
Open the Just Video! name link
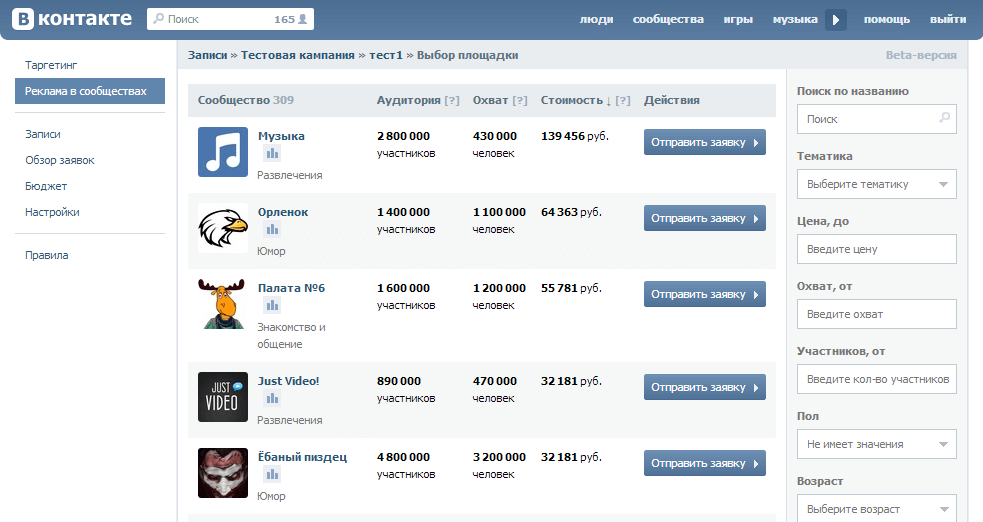288,381
